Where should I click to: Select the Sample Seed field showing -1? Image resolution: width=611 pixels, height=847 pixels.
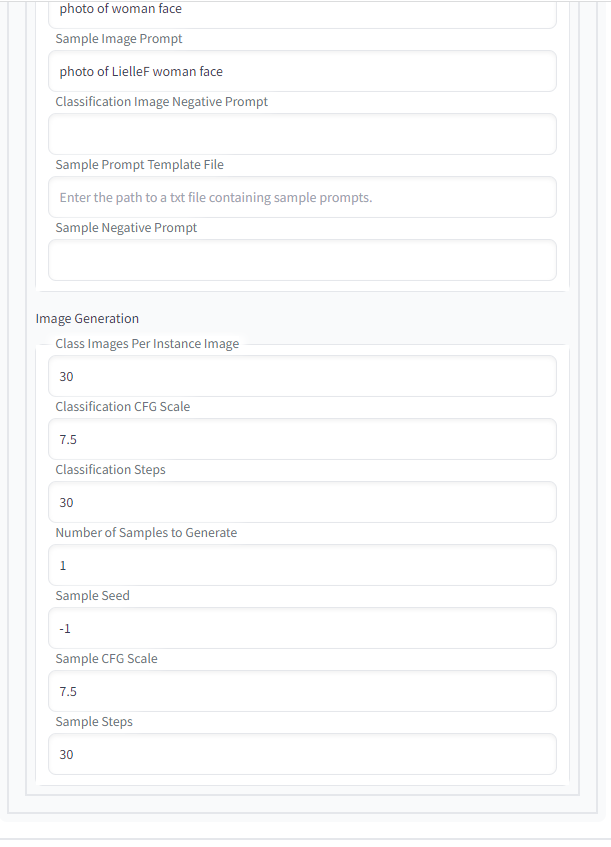pyautogui.click(x=300, y=628)
